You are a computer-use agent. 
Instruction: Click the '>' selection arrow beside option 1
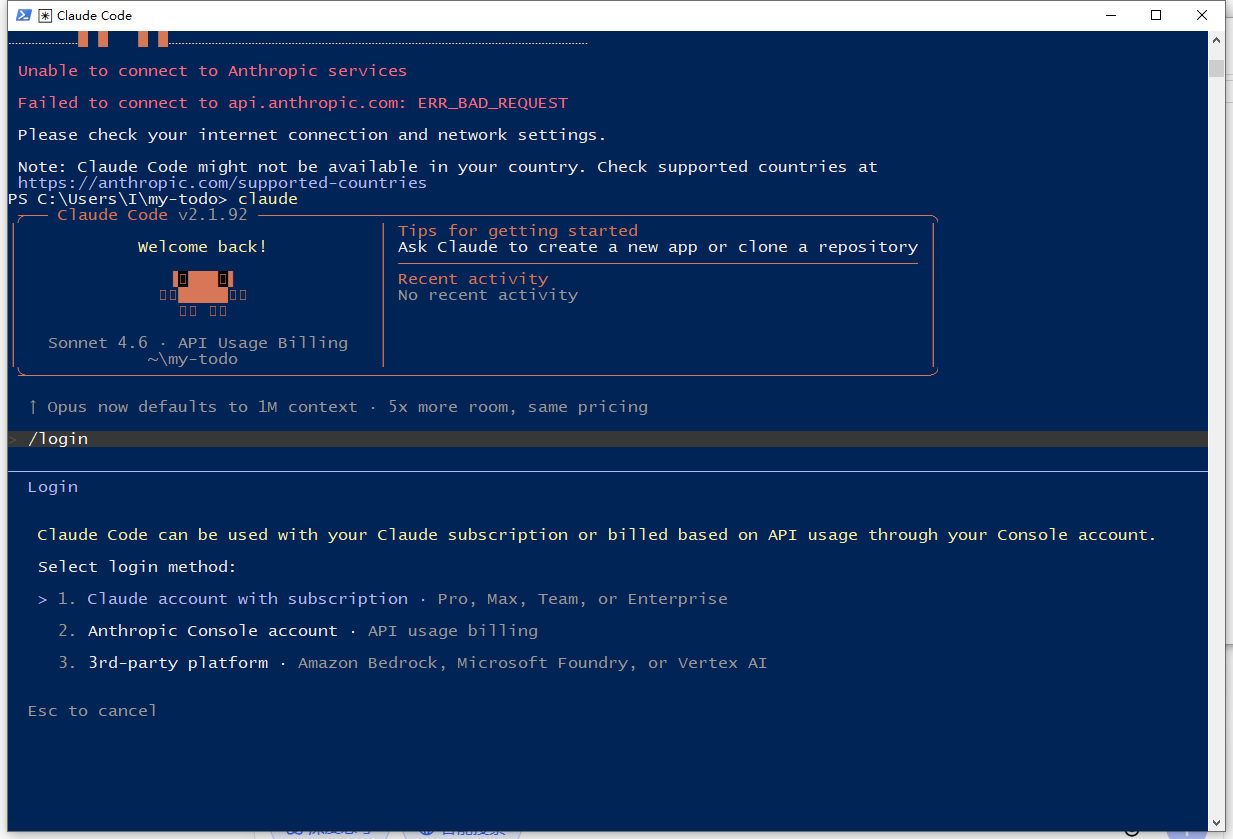point(43,599)
